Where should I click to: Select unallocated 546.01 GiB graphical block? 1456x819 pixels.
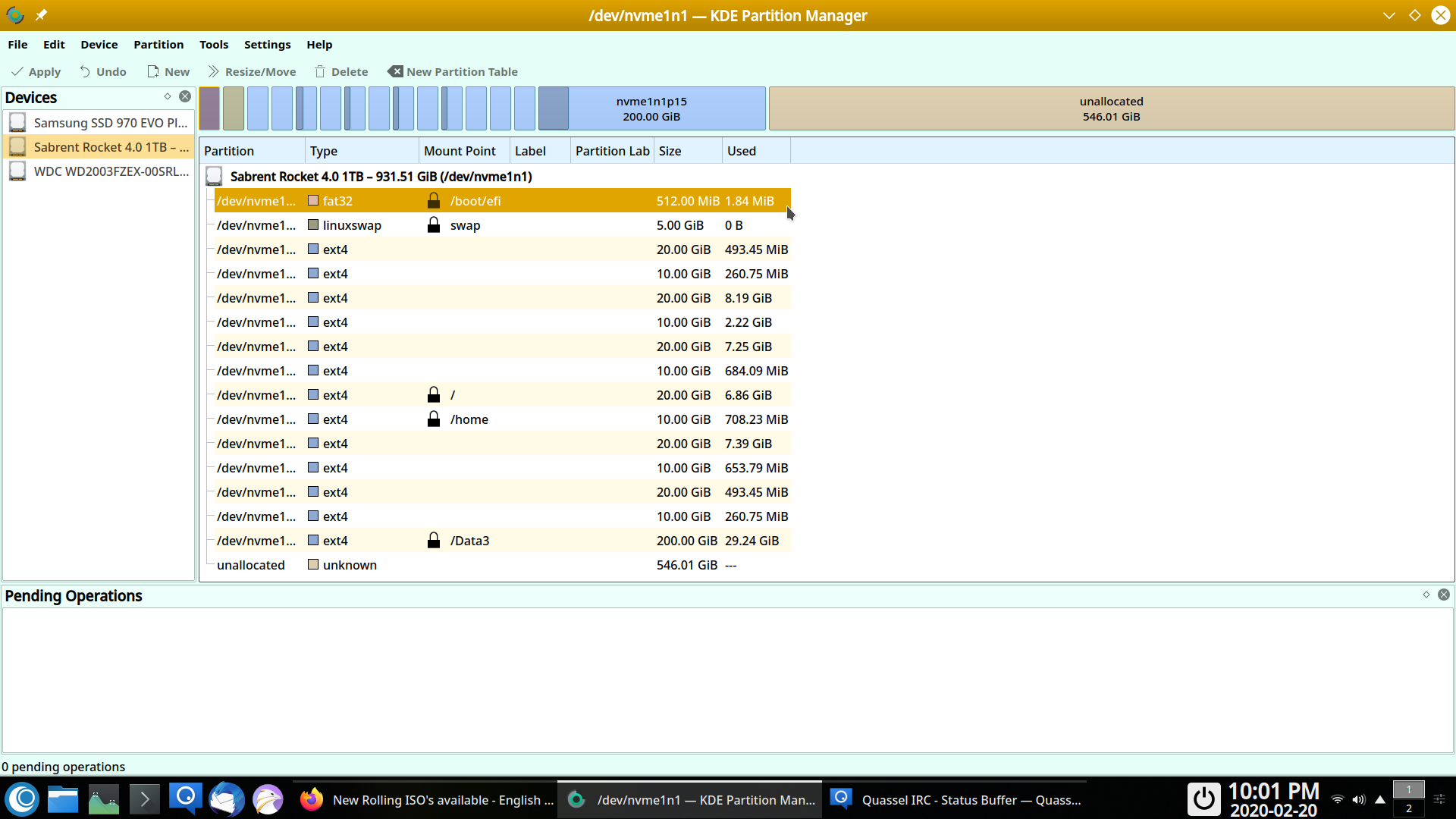1111,108
